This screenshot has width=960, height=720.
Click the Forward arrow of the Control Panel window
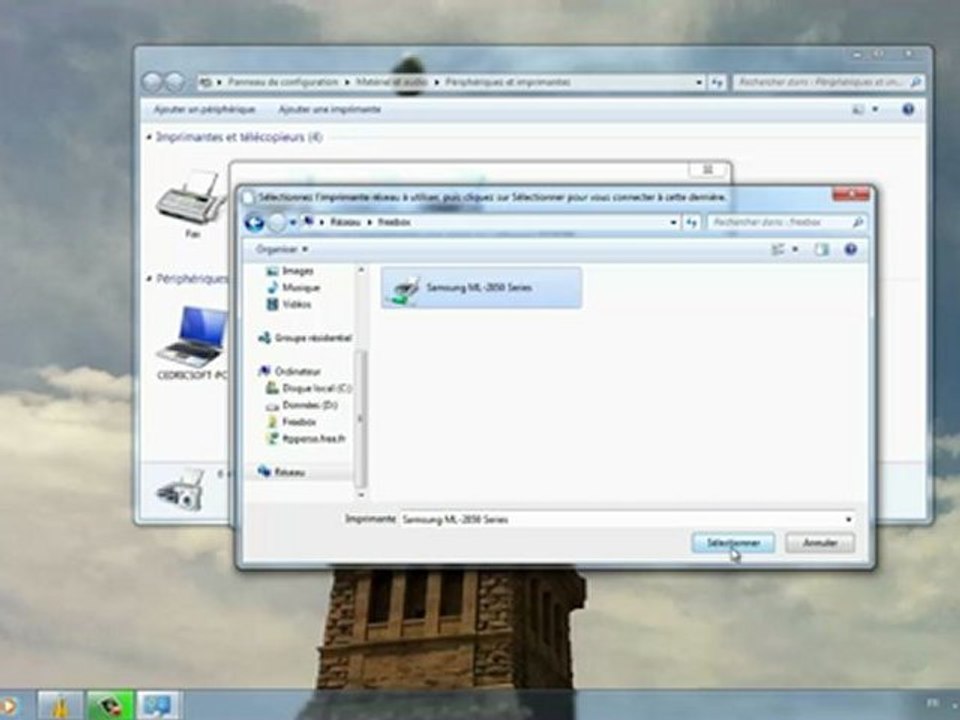(174, 82)
